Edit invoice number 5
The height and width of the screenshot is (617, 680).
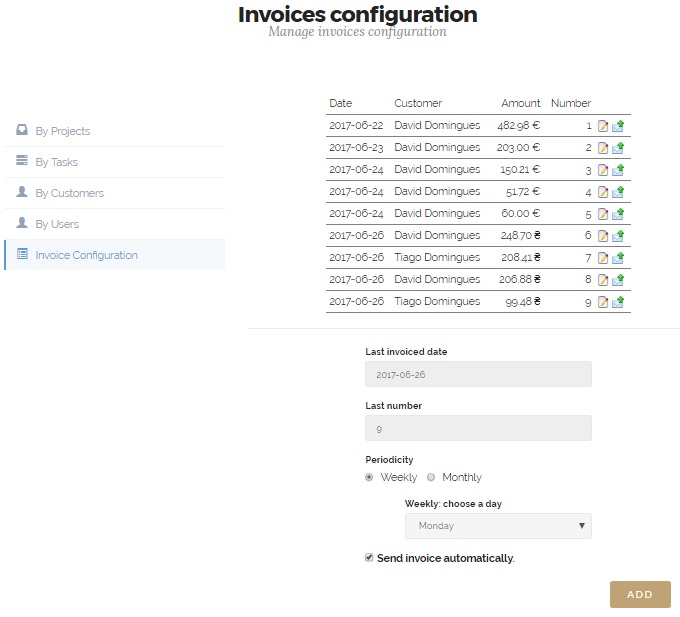tap(603, 214)
